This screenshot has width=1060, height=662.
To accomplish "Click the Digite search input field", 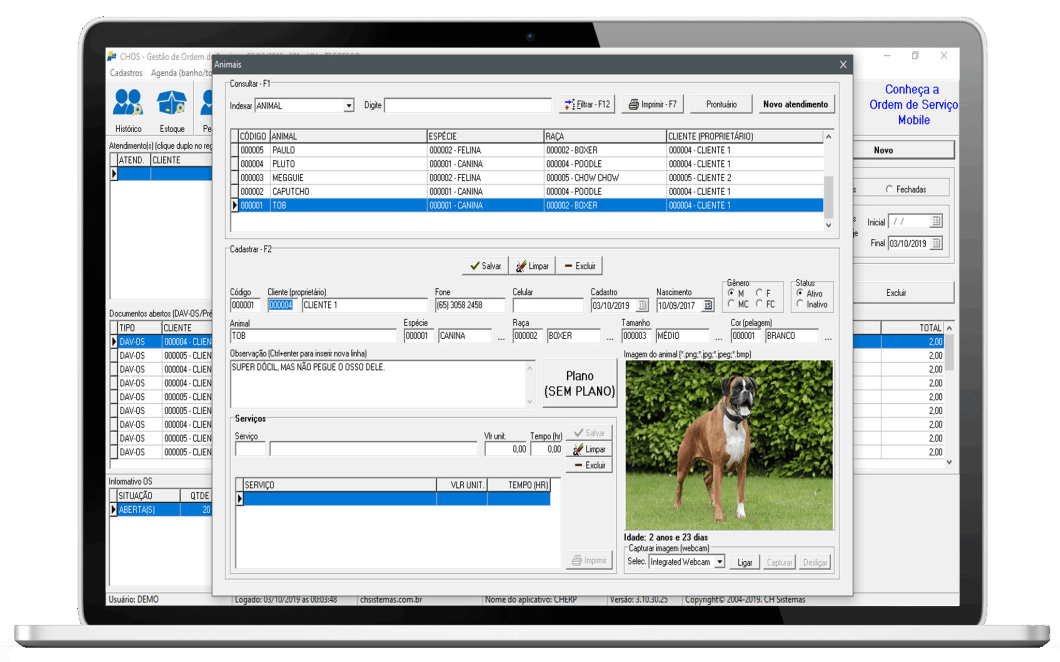I will click(468, 105).
